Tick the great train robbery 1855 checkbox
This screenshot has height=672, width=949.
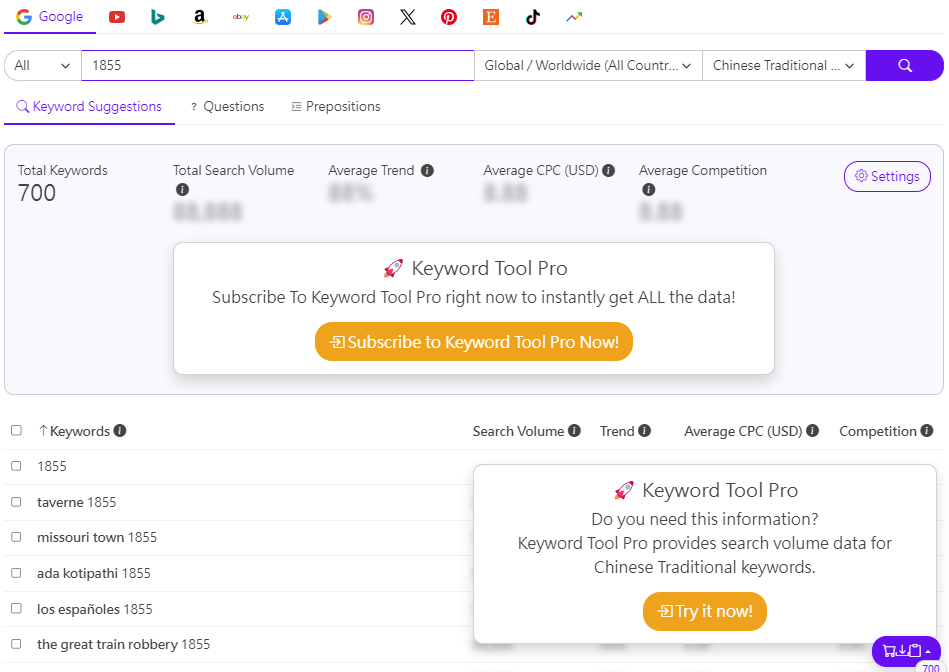(x=16, y=644)
